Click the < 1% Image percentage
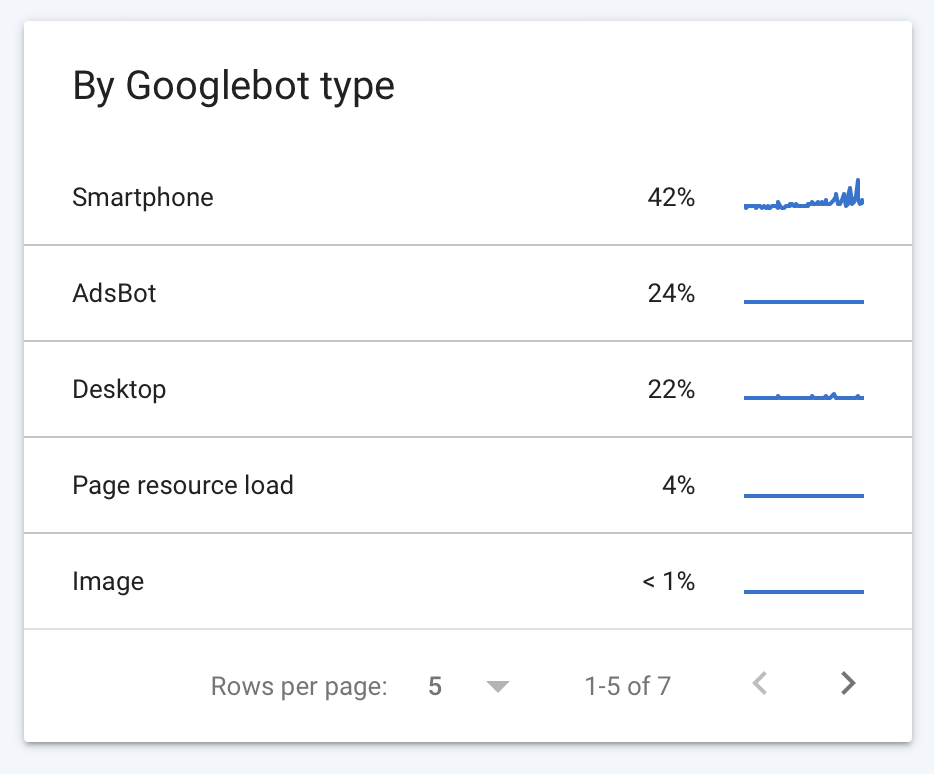This screenshot has height=774, width=934. (668, 581)
